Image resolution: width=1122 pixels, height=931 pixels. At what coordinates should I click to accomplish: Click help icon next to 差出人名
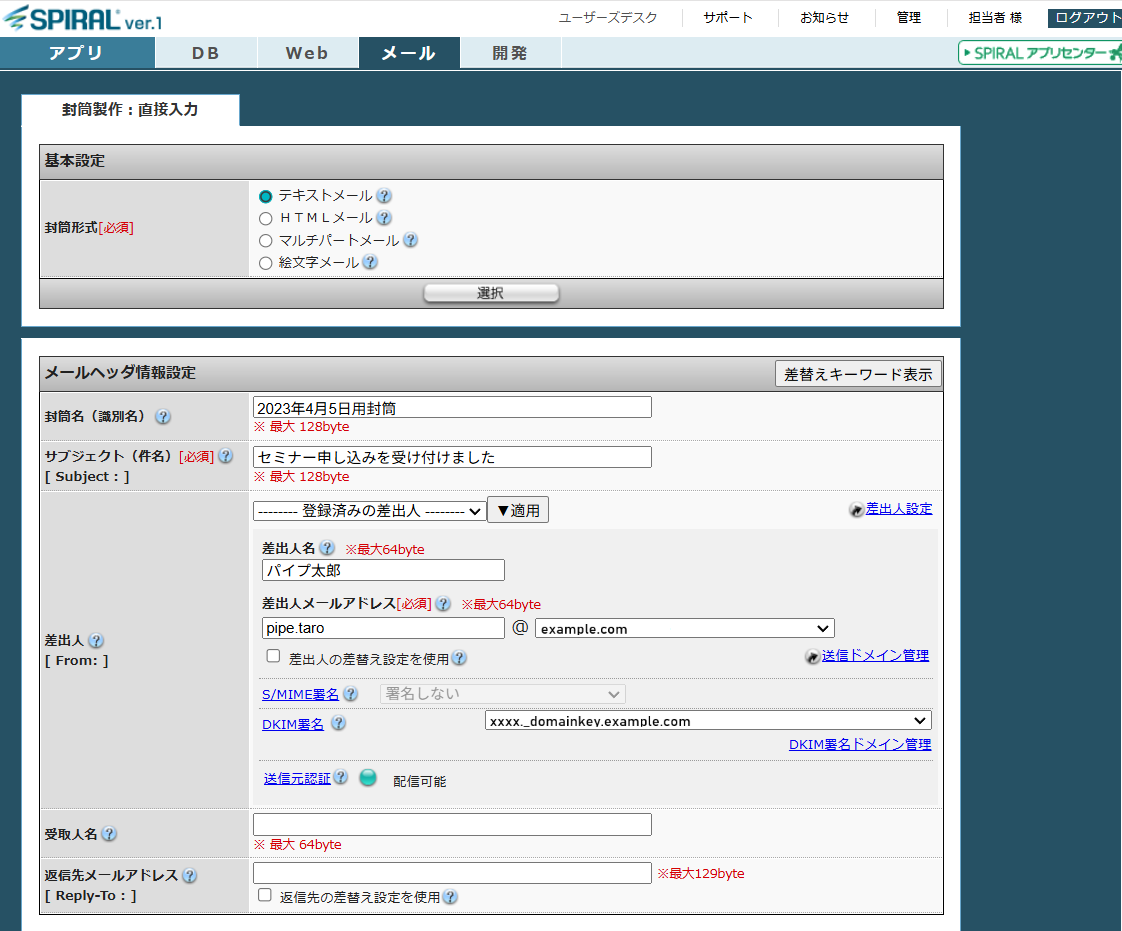coord(327,549)
